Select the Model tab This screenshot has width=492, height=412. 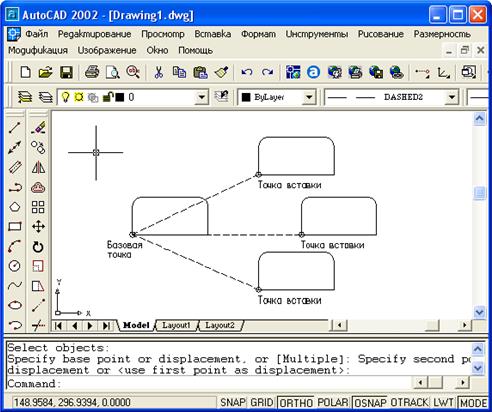[x=136, y=325]
